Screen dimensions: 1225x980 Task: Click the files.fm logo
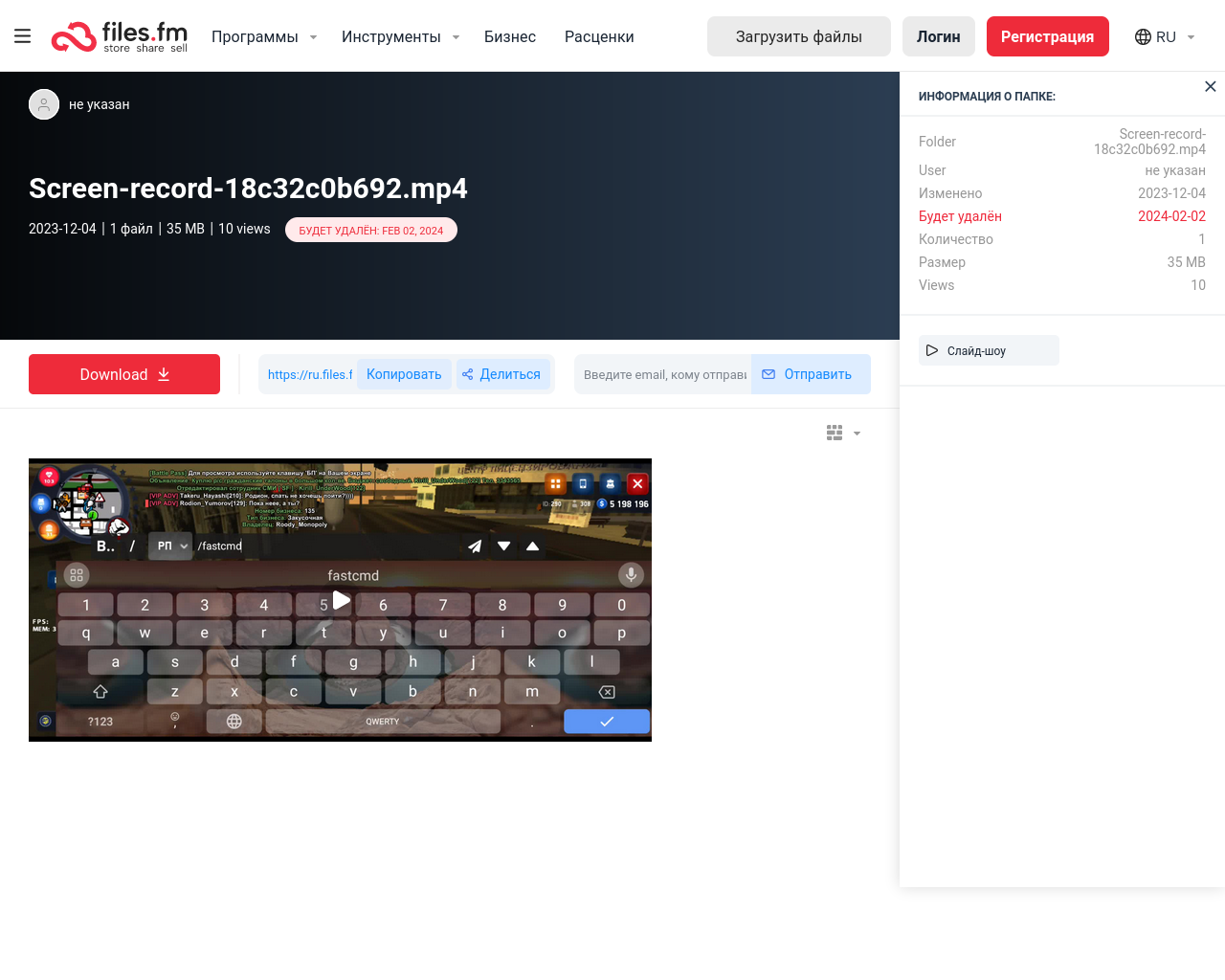point(120,36)
